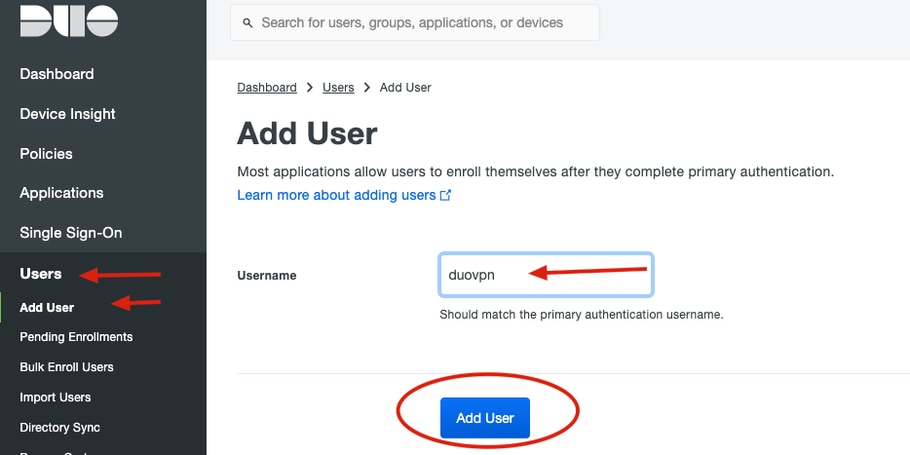Focus the search users, groups, applications field
The image size is (910, 455).
[x=414, y=23]
